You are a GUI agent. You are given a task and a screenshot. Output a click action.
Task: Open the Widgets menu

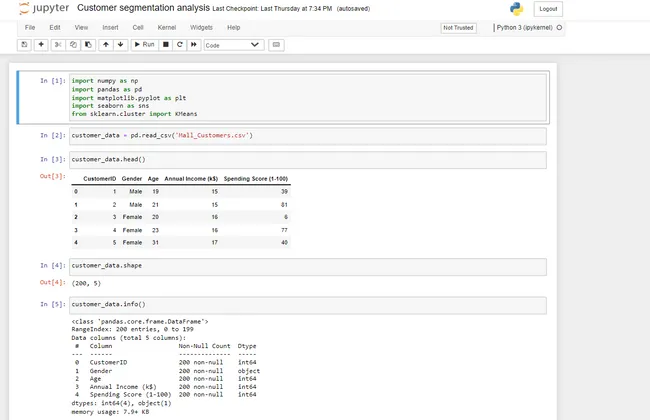pos(201,27)
